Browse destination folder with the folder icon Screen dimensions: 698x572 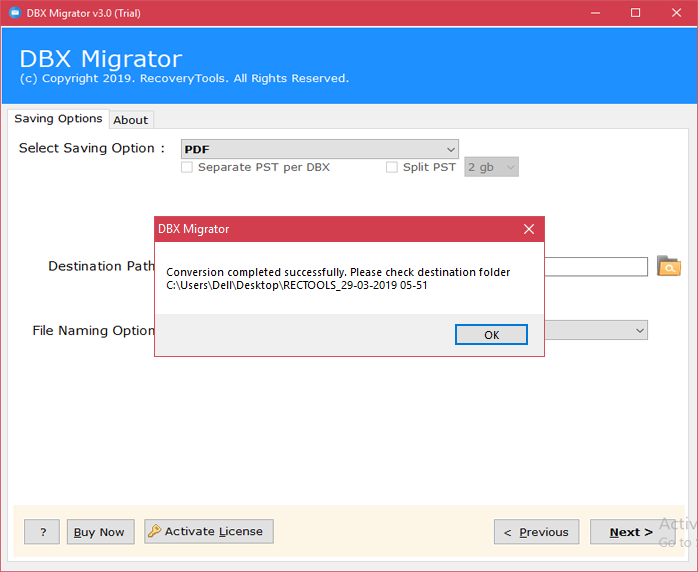coord(669,266)
